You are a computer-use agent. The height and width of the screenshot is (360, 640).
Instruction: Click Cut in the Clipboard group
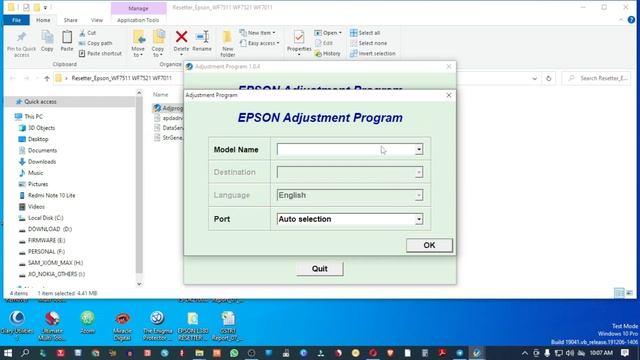point(88,33)
